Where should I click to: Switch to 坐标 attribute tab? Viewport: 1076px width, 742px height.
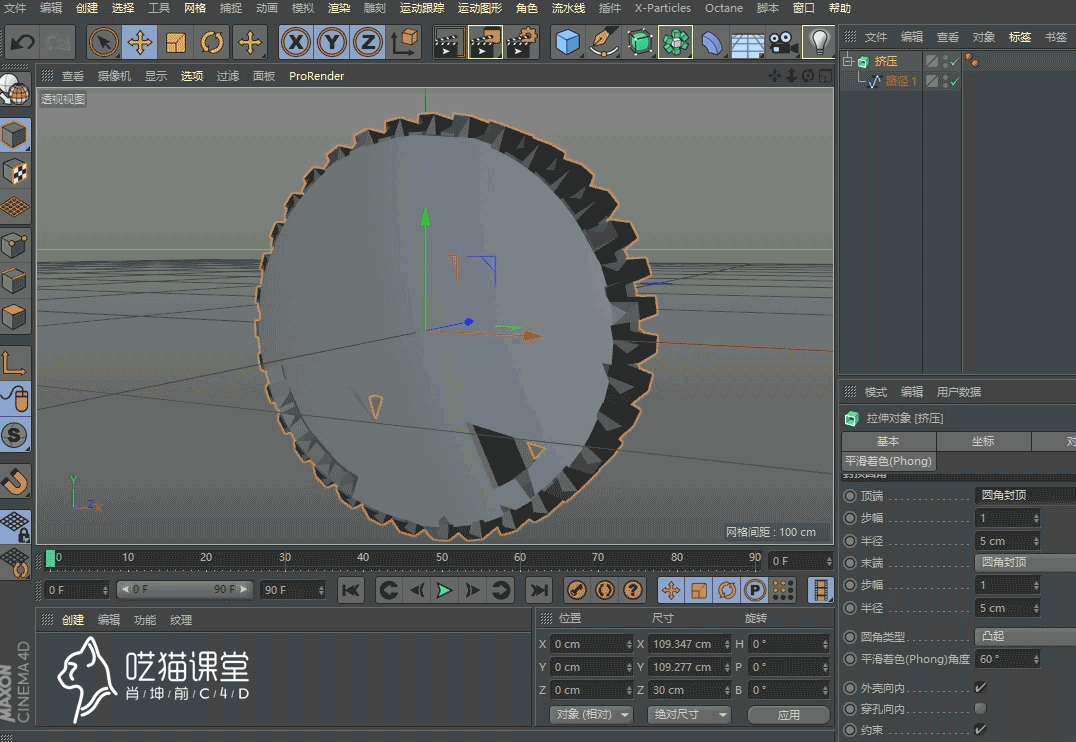pyautogui.click(x=983, y=441)
